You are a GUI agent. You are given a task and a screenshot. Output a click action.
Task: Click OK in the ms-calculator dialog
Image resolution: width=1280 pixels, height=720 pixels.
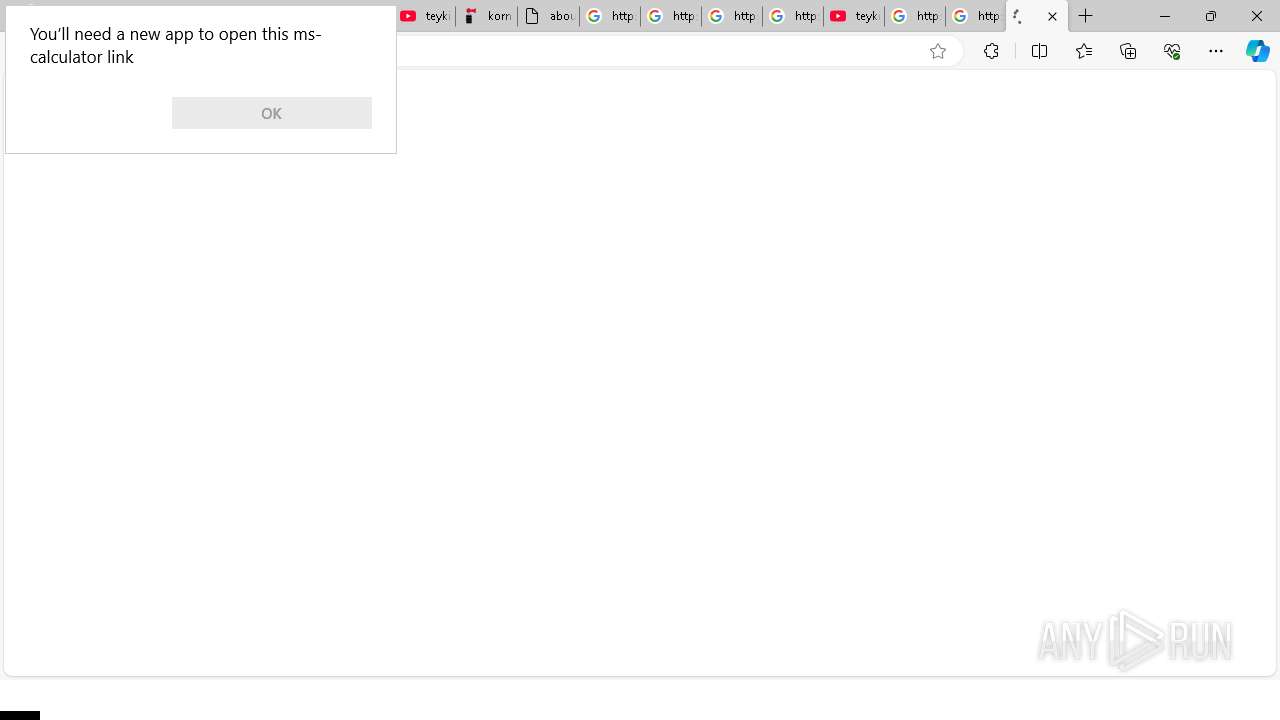[271, 113]
